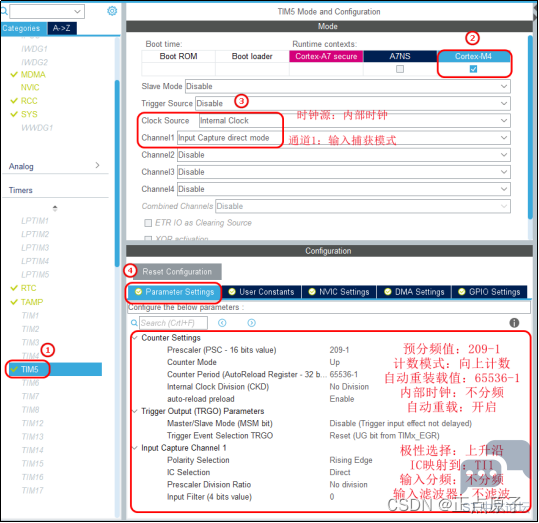Open the settings gear icon
539x523 pixels.
112,11
